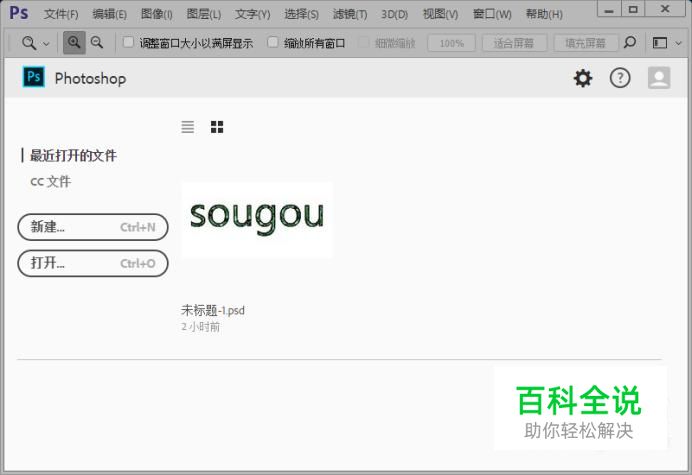Open the 文字(Y) menu
This screenshot has height=475, width=692.
[x=252, y=14]
